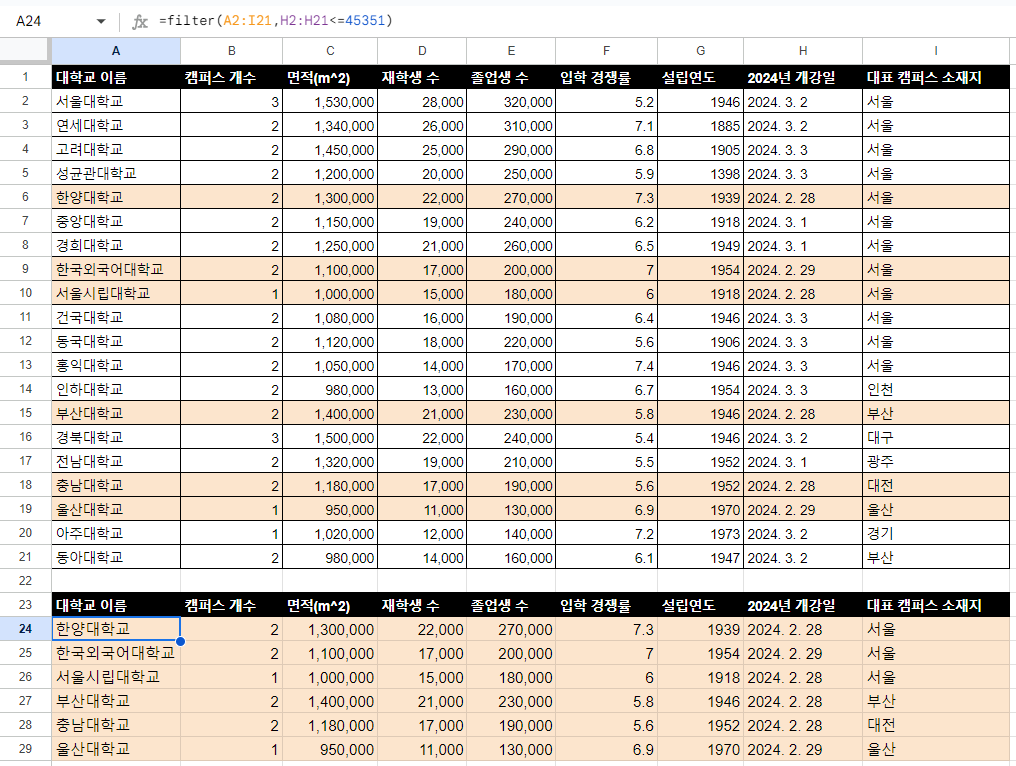This screenshot has width=1016, height=766.
Task: Select column F header
Action: point(606,51)
